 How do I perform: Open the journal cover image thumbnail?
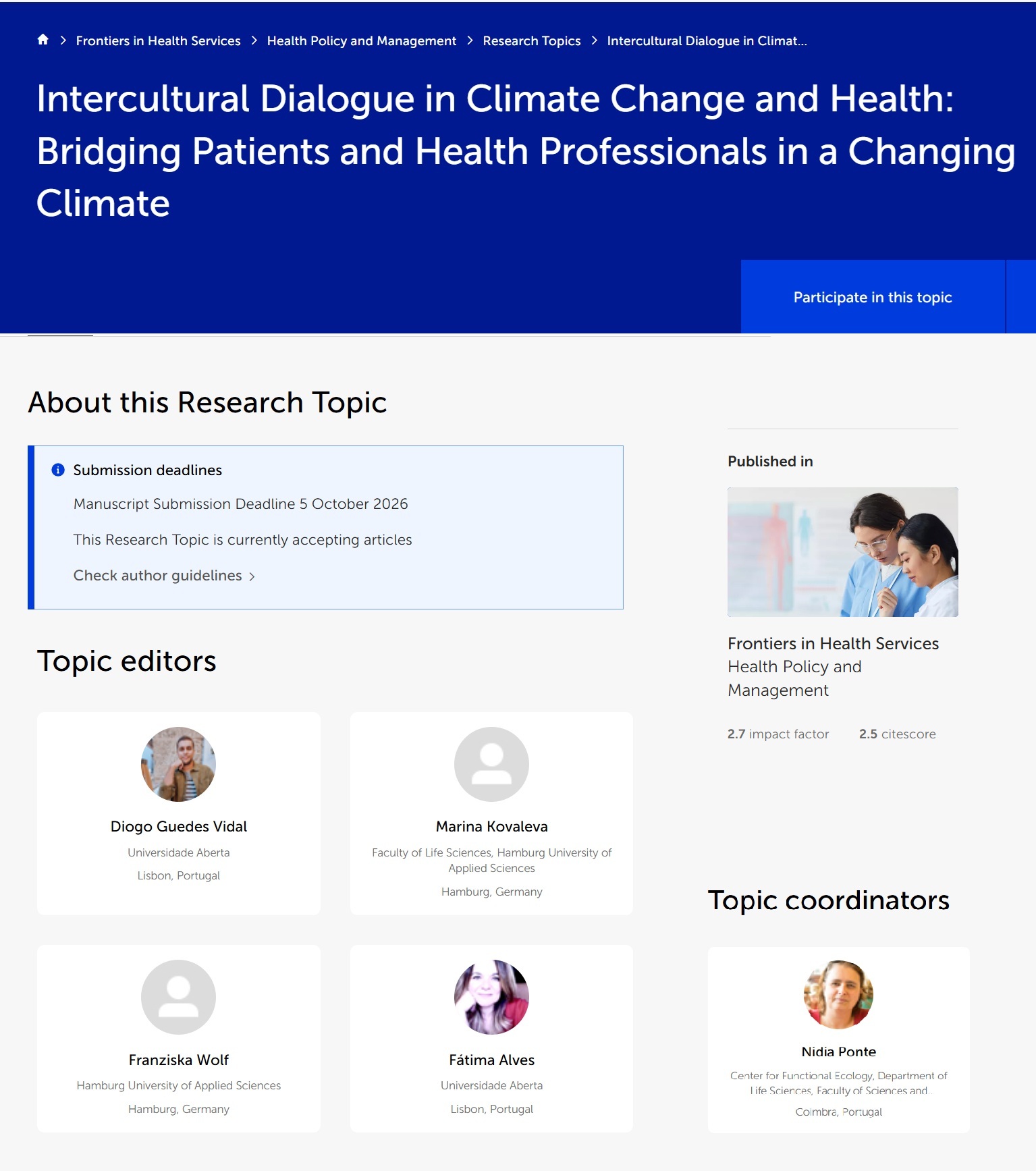842,552
